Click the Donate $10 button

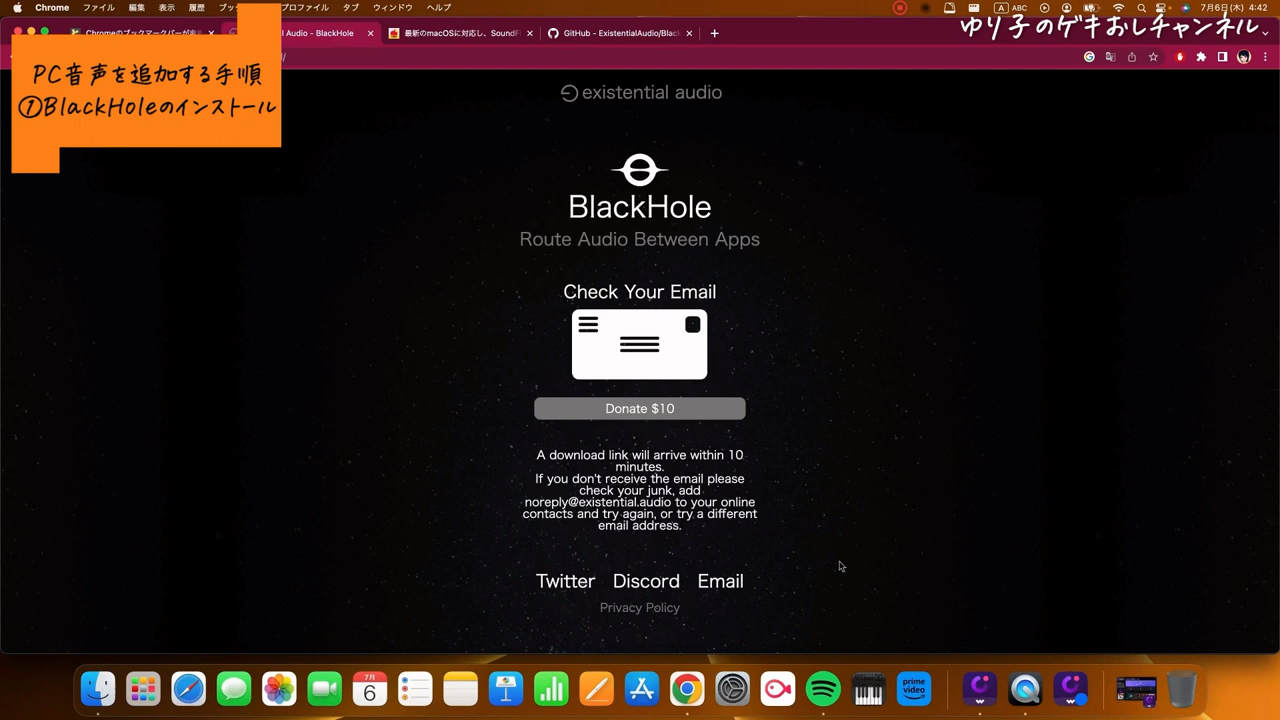(x=640, y=408)
